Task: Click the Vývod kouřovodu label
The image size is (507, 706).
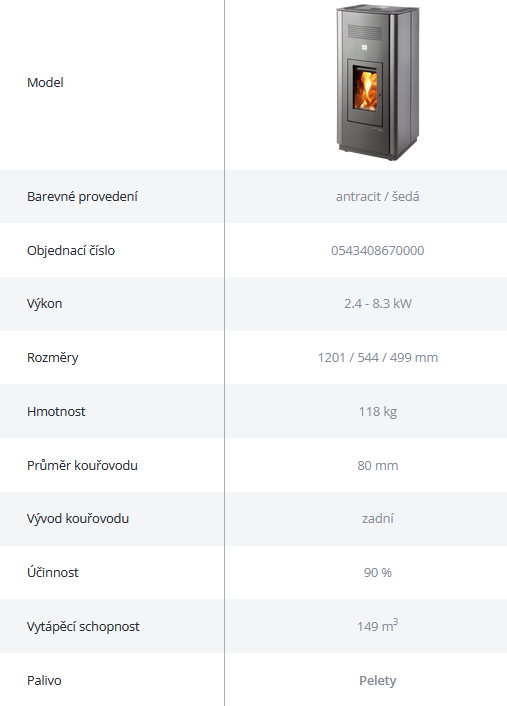Action: click(77, 519)
